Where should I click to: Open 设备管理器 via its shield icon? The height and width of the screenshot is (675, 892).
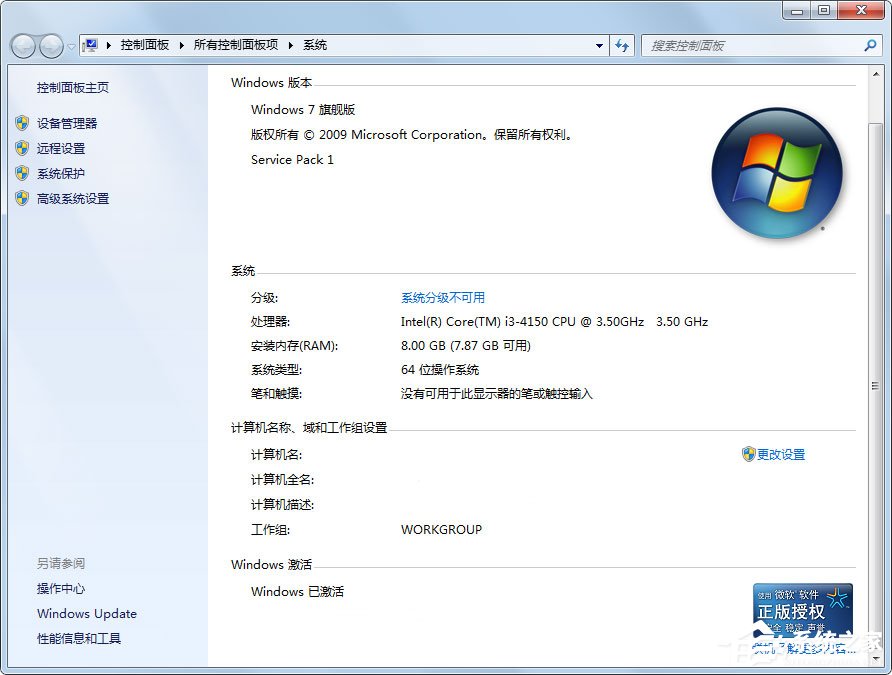[x=22, y=123]
